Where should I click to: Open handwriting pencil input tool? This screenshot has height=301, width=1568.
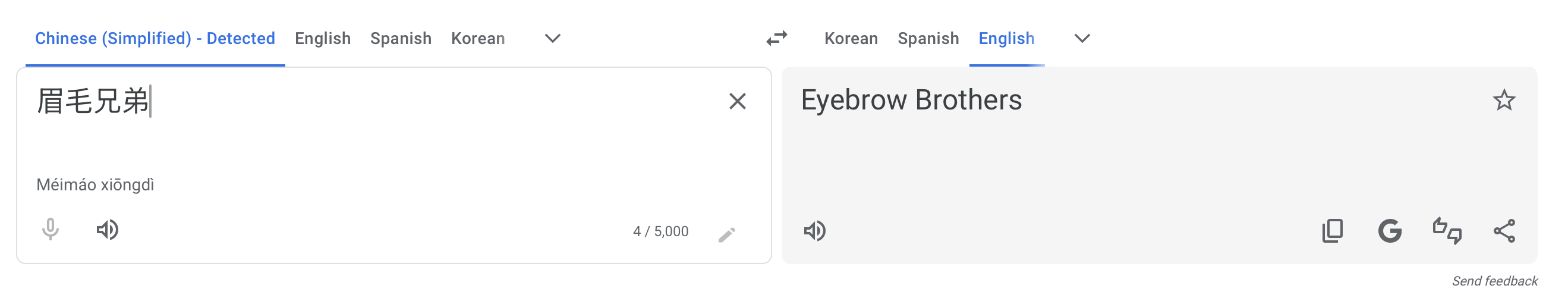point(727,234)
